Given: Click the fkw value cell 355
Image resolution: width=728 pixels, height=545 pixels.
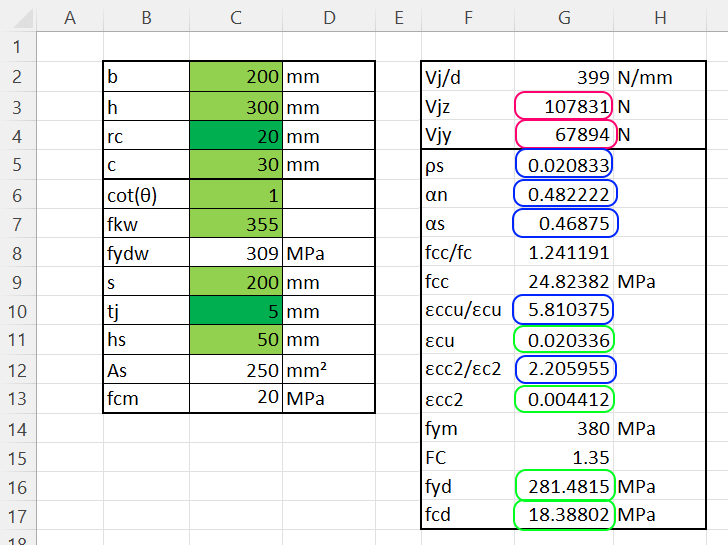Looking at the screenshot, I should click(236, 223).
